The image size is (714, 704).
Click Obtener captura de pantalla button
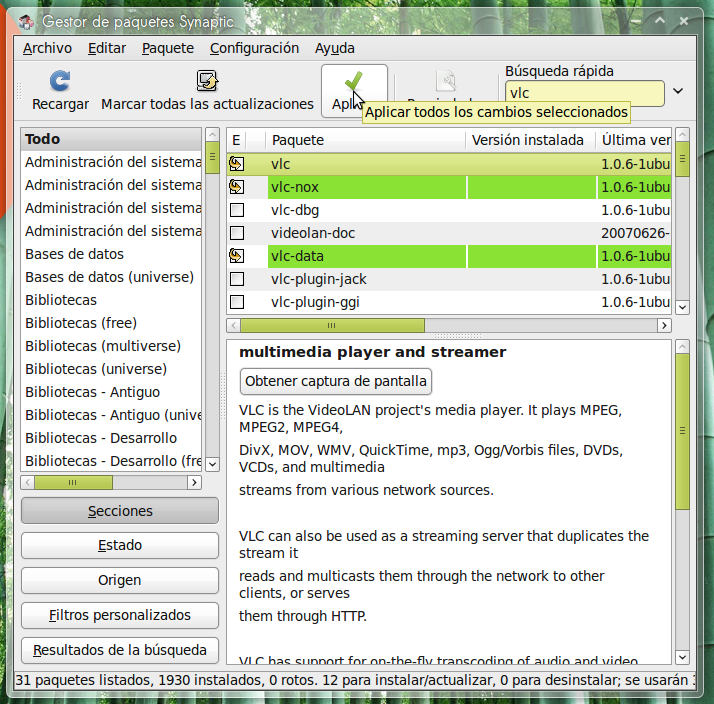point(336,381)
